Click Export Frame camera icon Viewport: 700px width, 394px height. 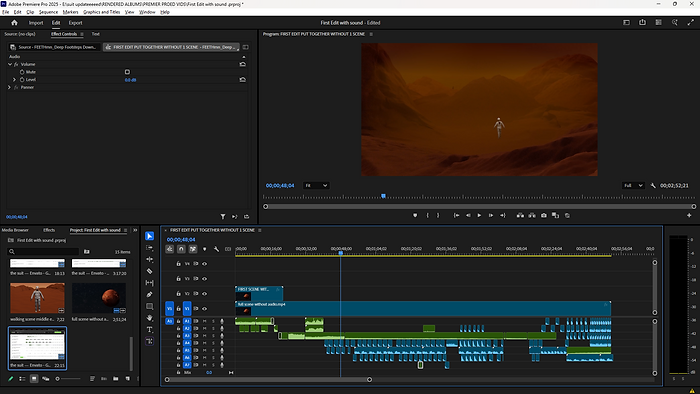(544, 216)
